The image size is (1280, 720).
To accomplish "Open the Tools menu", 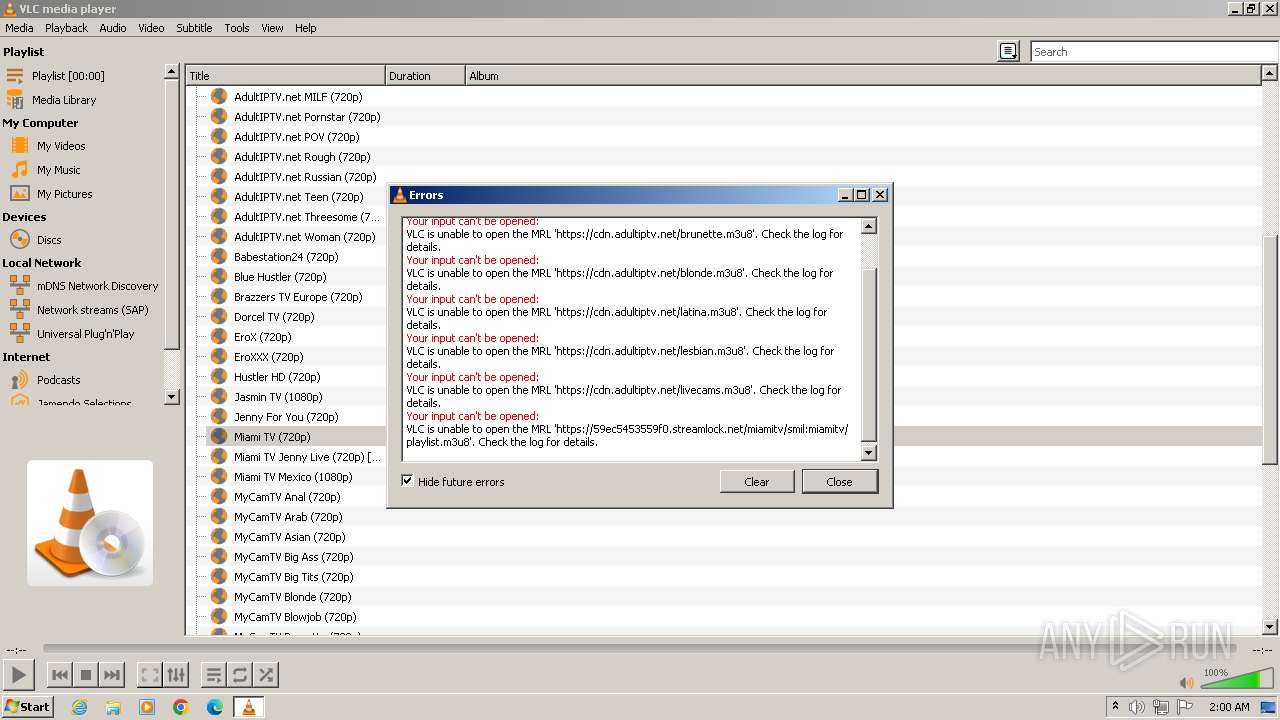I will [x=237, y=28].
